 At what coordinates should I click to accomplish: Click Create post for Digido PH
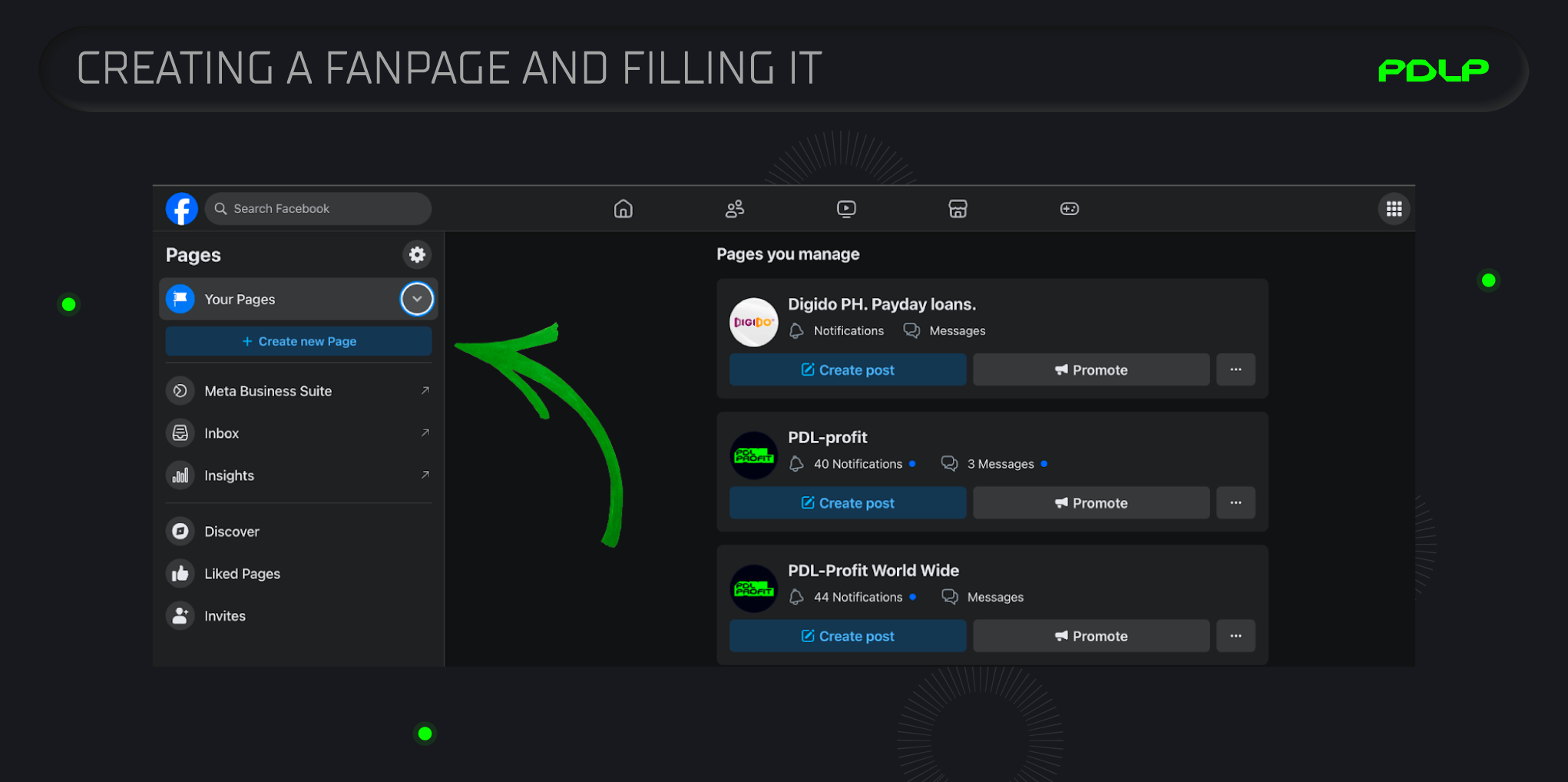[848, 369]
